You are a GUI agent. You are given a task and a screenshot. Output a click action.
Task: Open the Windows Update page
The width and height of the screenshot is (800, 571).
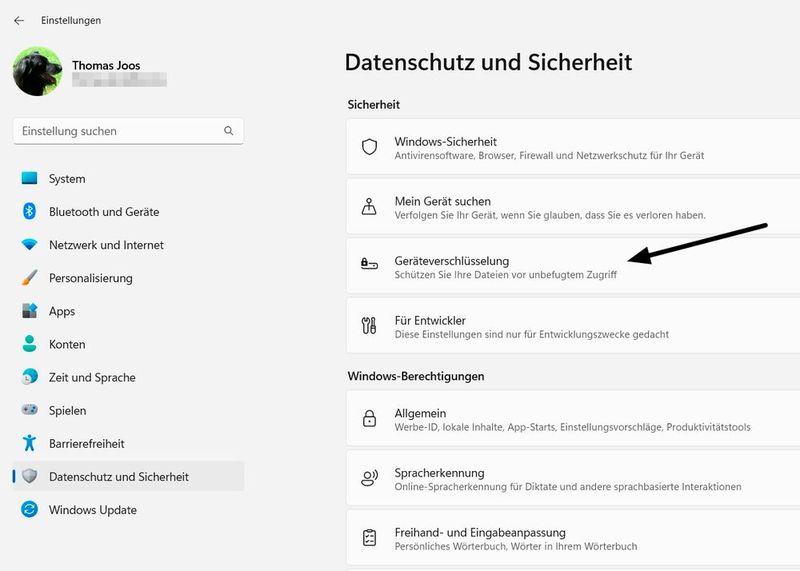tap(128, 510)
